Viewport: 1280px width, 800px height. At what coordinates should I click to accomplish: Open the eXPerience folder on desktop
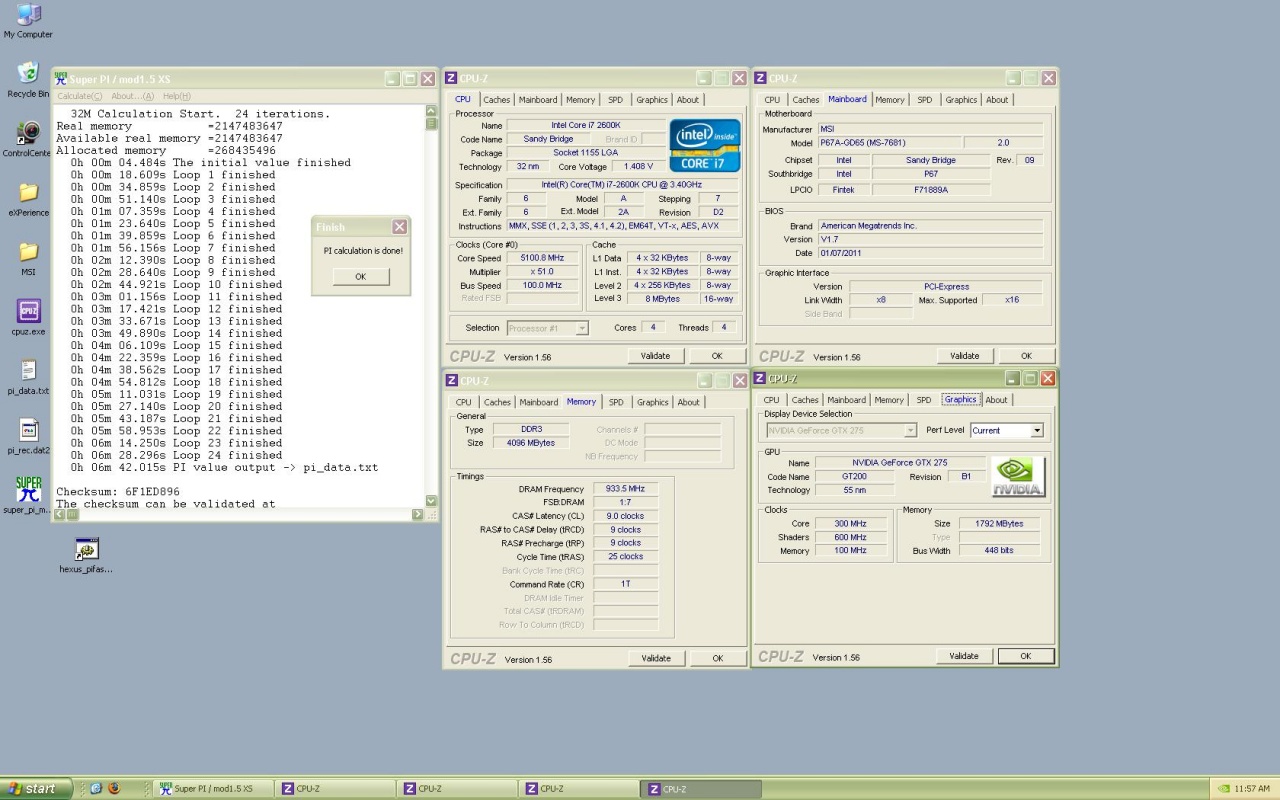28,192
